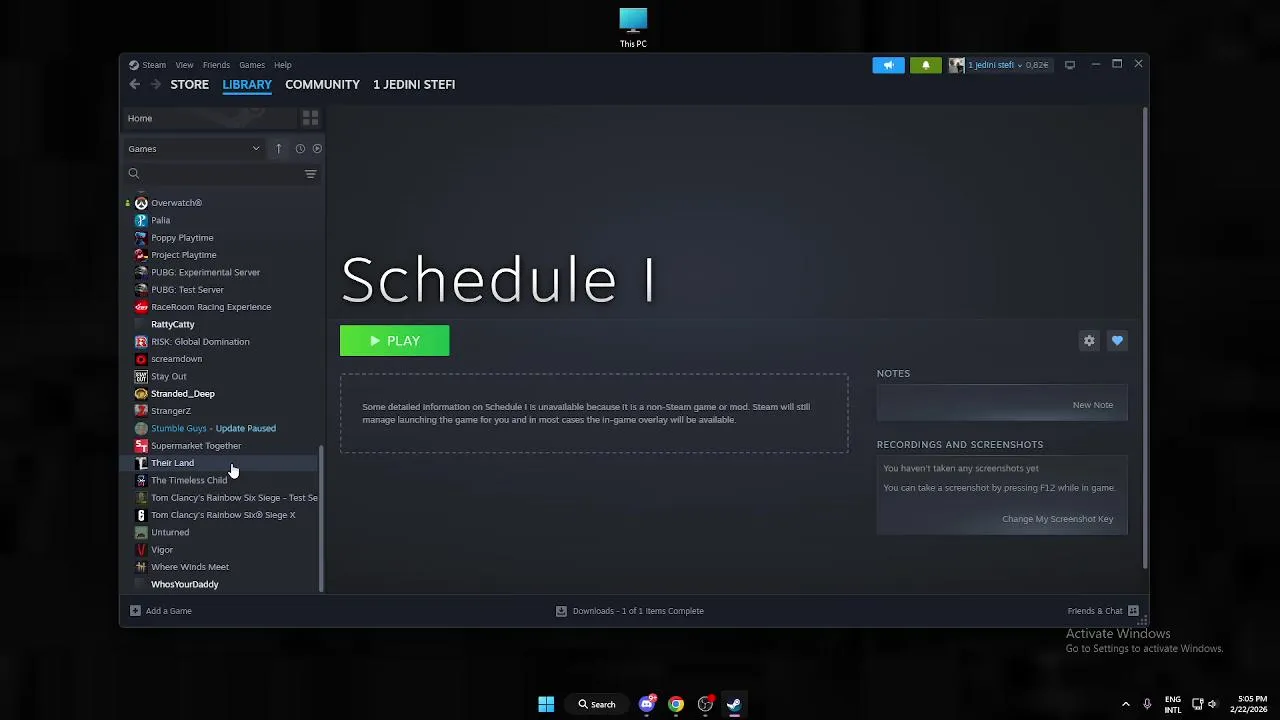Open the 1 JEDINI STEFI profile tab
The width and height of the screenshot is (1280, 720).
[414, 85]
